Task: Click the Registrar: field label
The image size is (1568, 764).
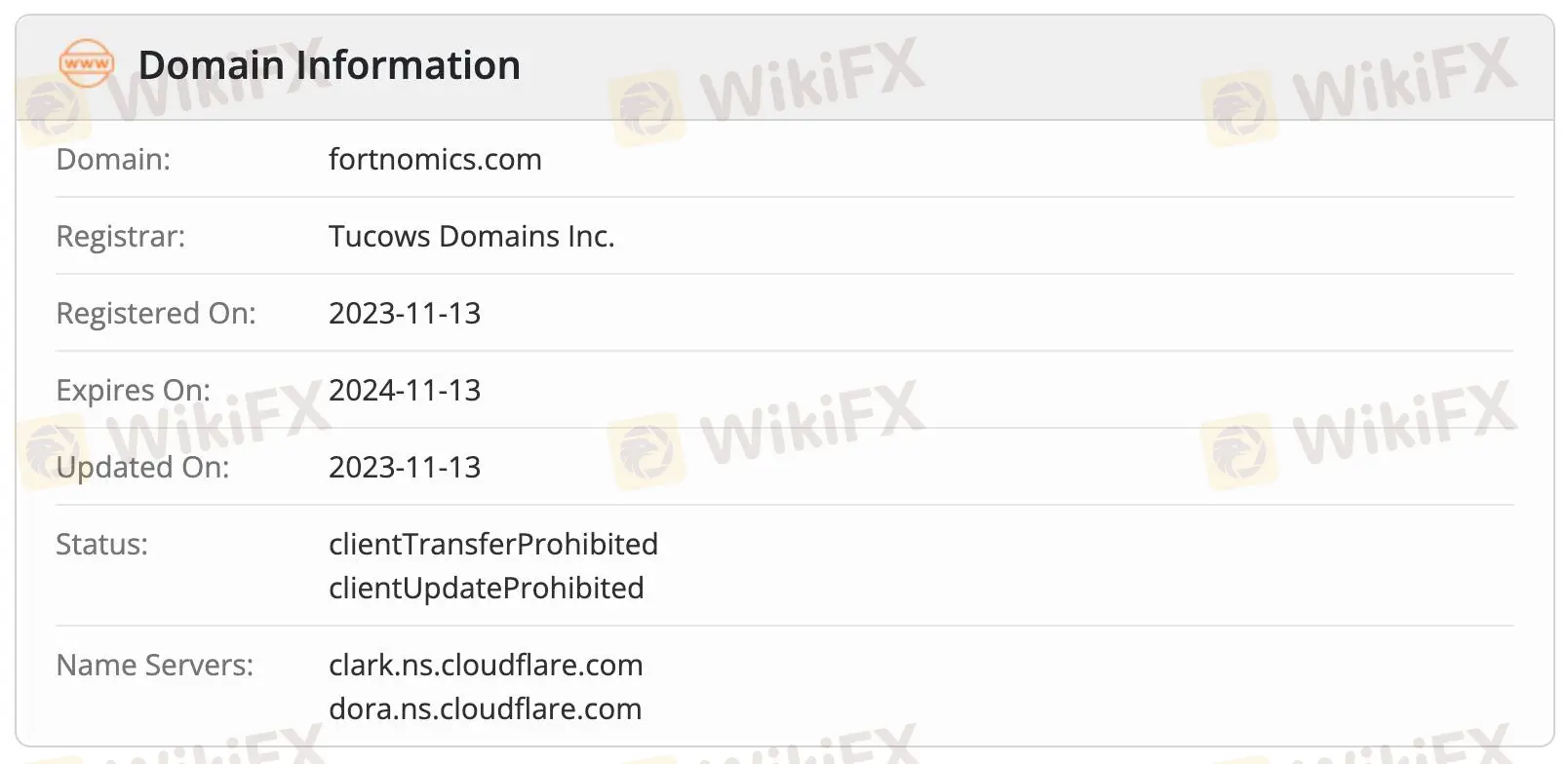Action: click(120, 236)
